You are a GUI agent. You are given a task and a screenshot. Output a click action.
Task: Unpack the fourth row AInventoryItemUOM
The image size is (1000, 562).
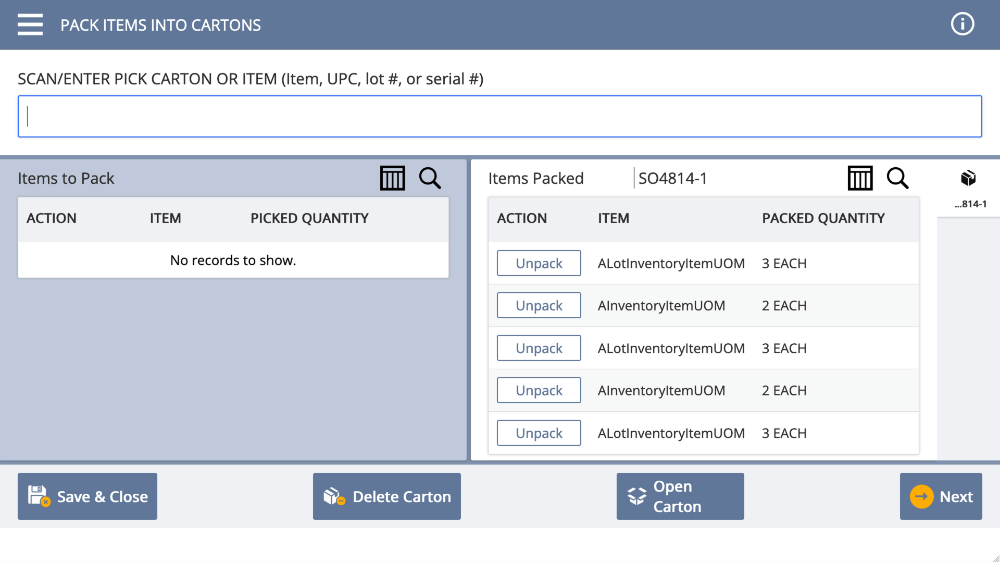(x=539, y=390)
